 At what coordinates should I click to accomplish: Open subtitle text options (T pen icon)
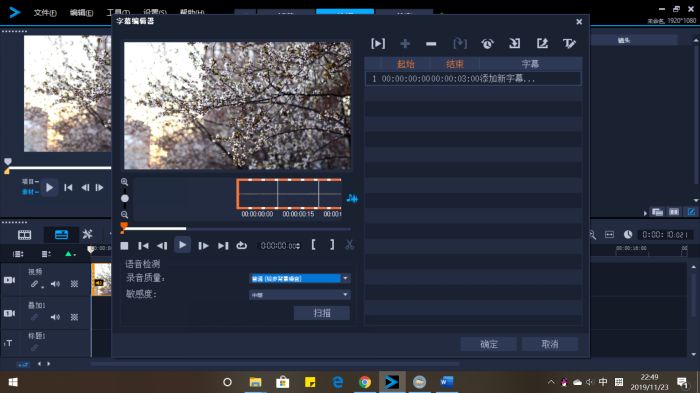569,43
